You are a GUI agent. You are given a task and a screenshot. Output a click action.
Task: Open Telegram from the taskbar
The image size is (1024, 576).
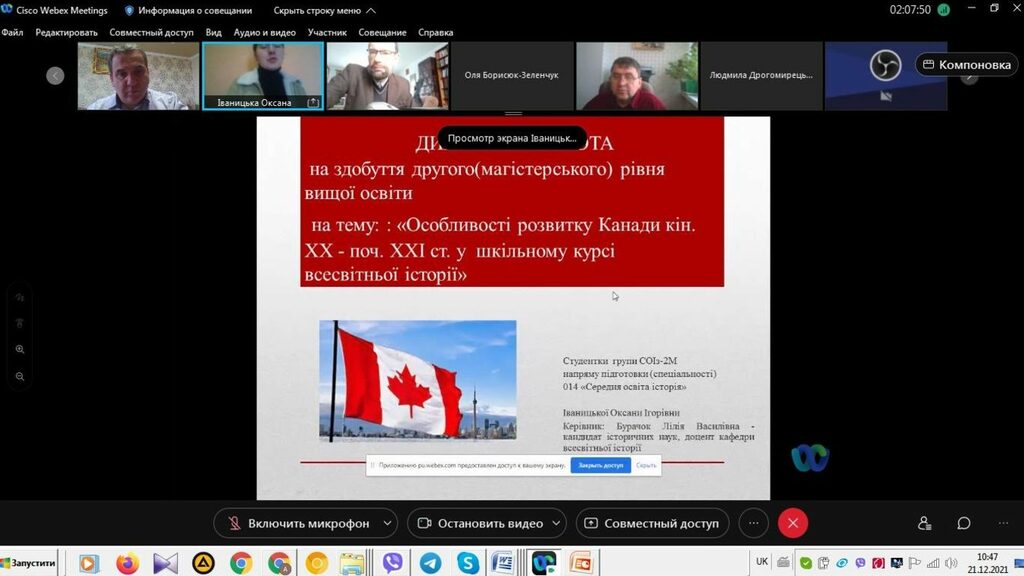click(x=430, y=563)
